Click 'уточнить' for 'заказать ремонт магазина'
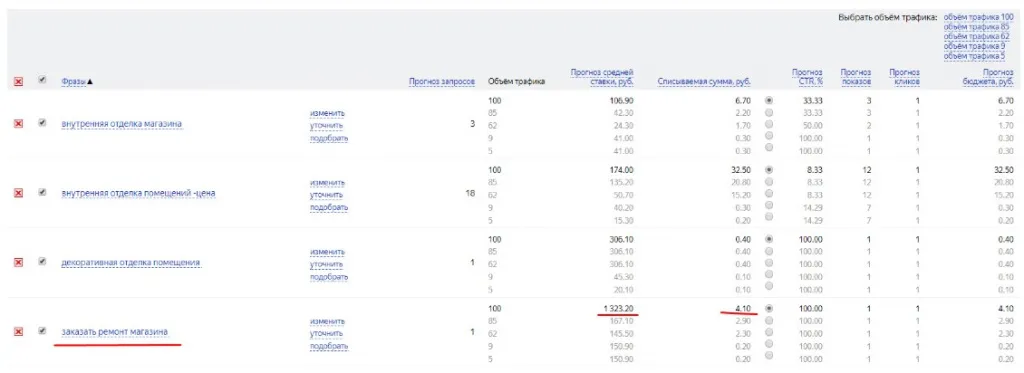 click(327, 334)
